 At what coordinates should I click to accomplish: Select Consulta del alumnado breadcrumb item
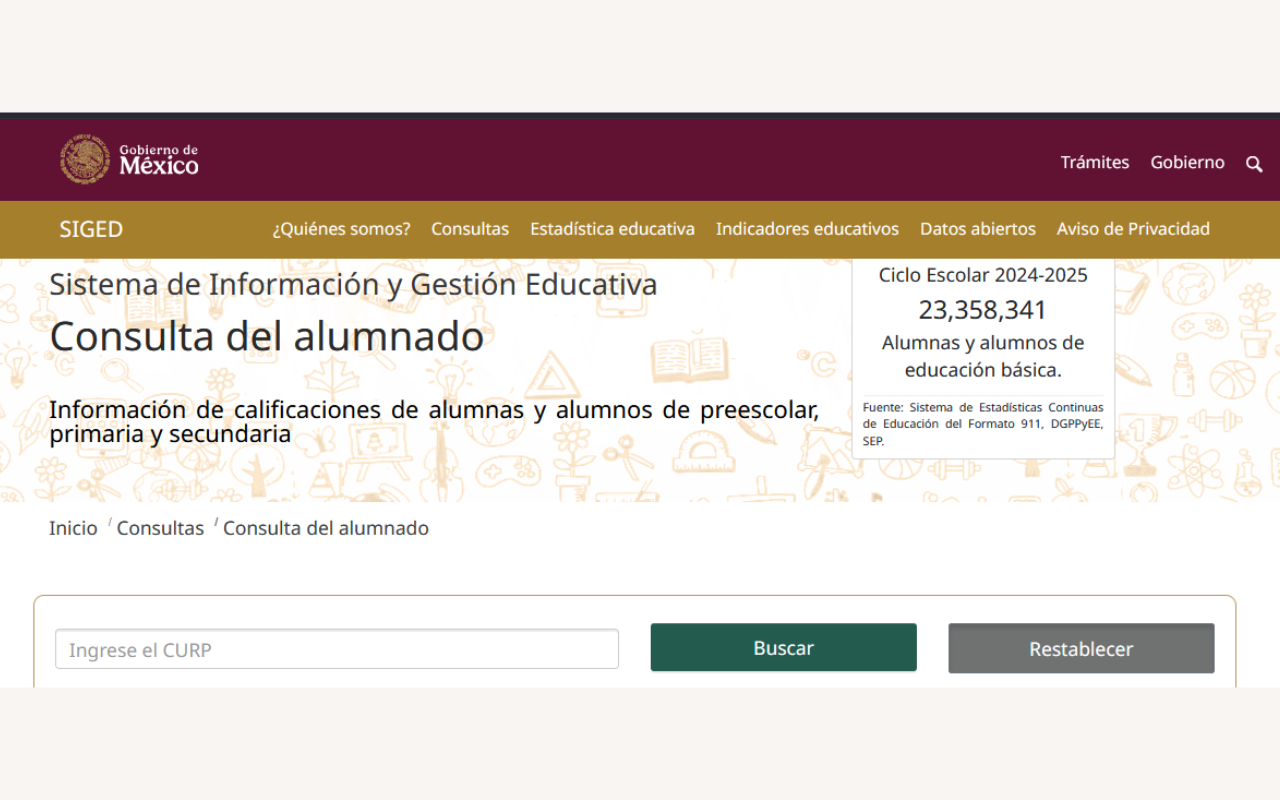tap(326, 528)
